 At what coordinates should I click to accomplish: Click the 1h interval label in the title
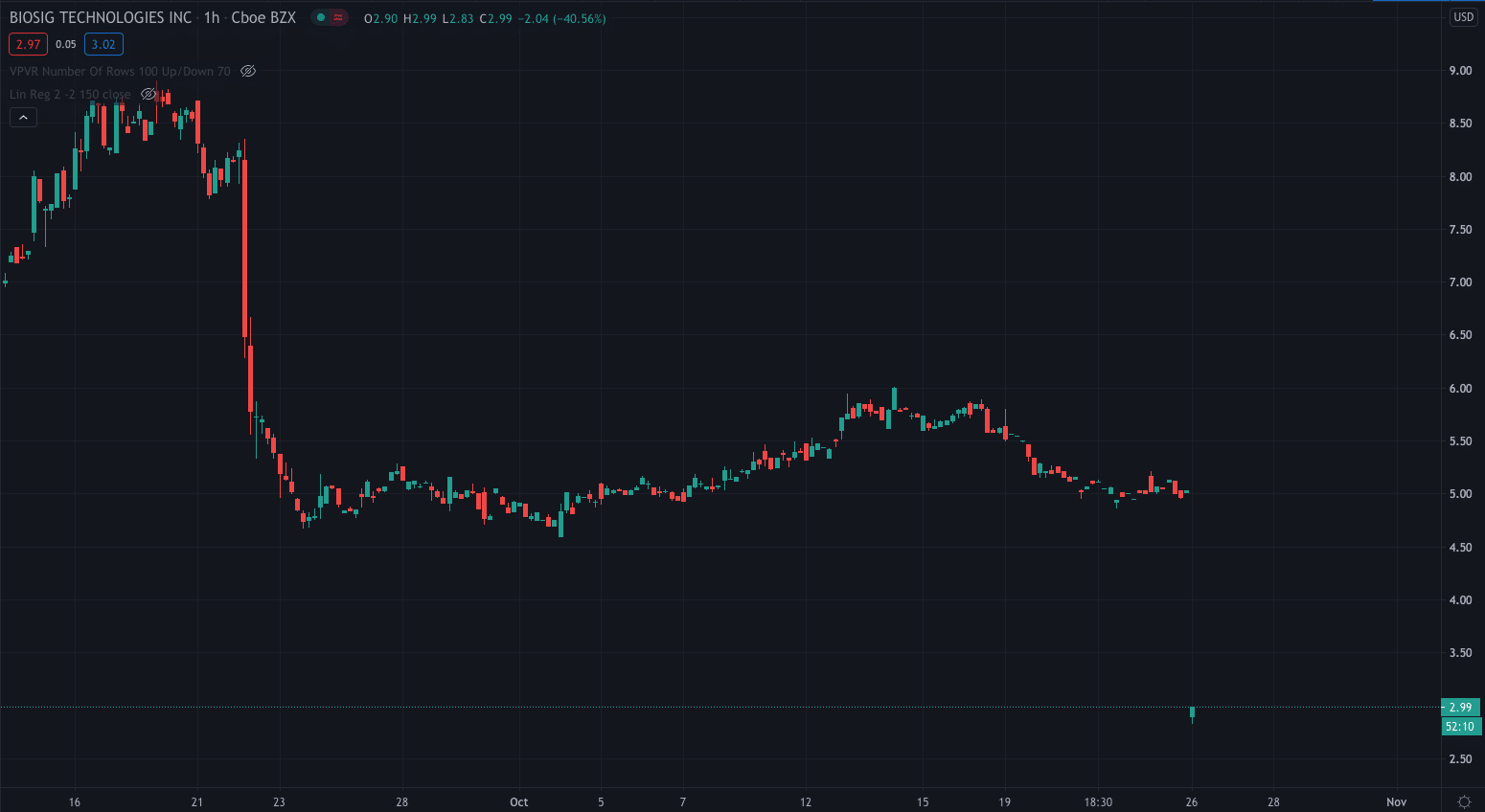coord(212,17)
